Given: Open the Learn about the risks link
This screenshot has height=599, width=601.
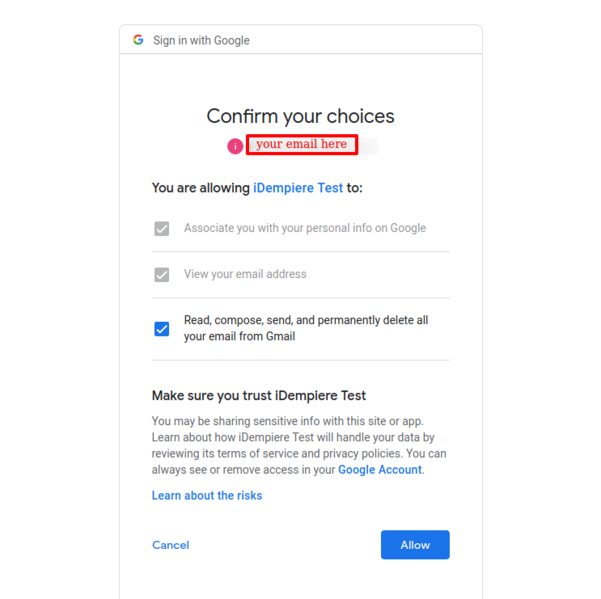Looking at the screenshot, I should click(x=207, y=495).
